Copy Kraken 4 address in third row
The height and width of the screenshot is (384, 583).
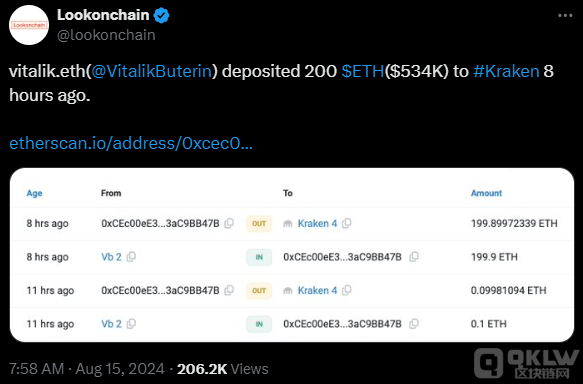[347, 290]
